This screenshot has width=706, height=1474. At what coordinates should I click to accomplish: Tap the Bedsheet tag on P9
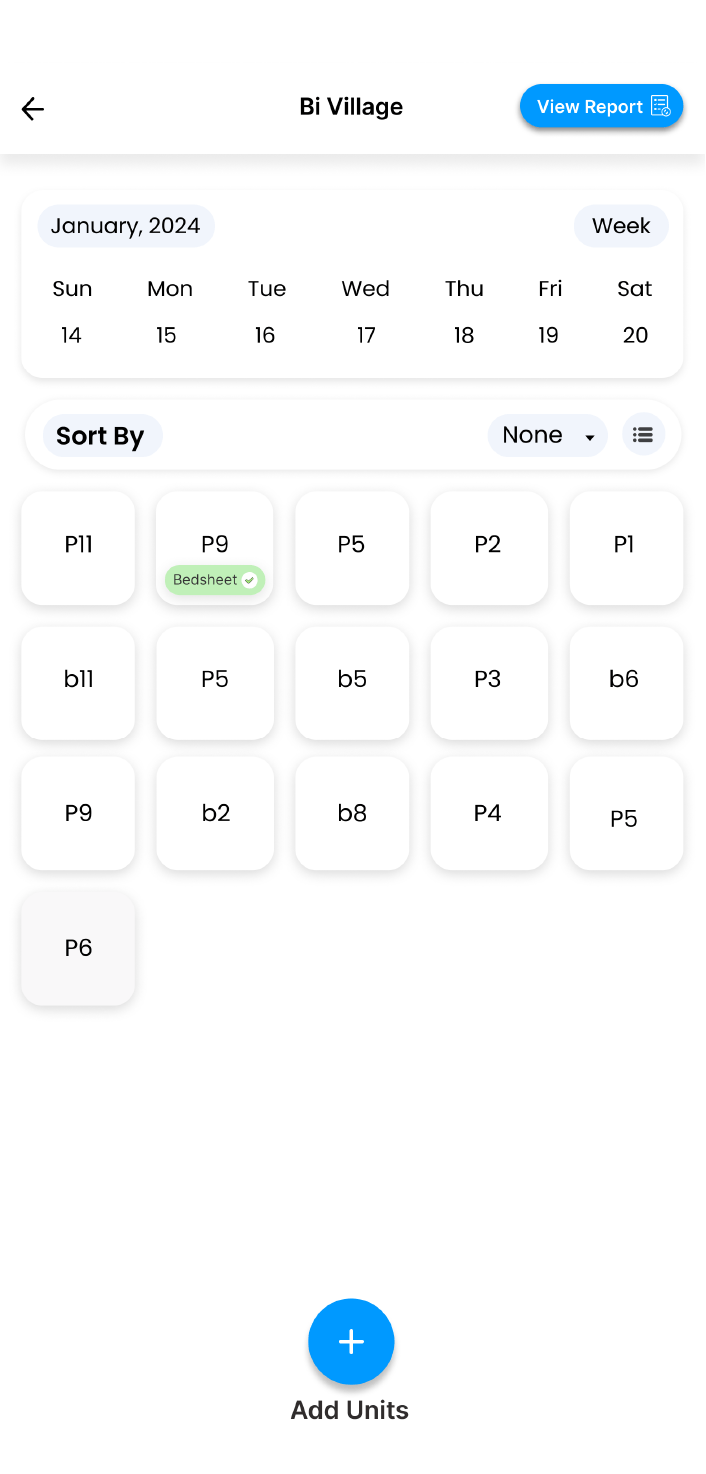click(x=205, y=580)
